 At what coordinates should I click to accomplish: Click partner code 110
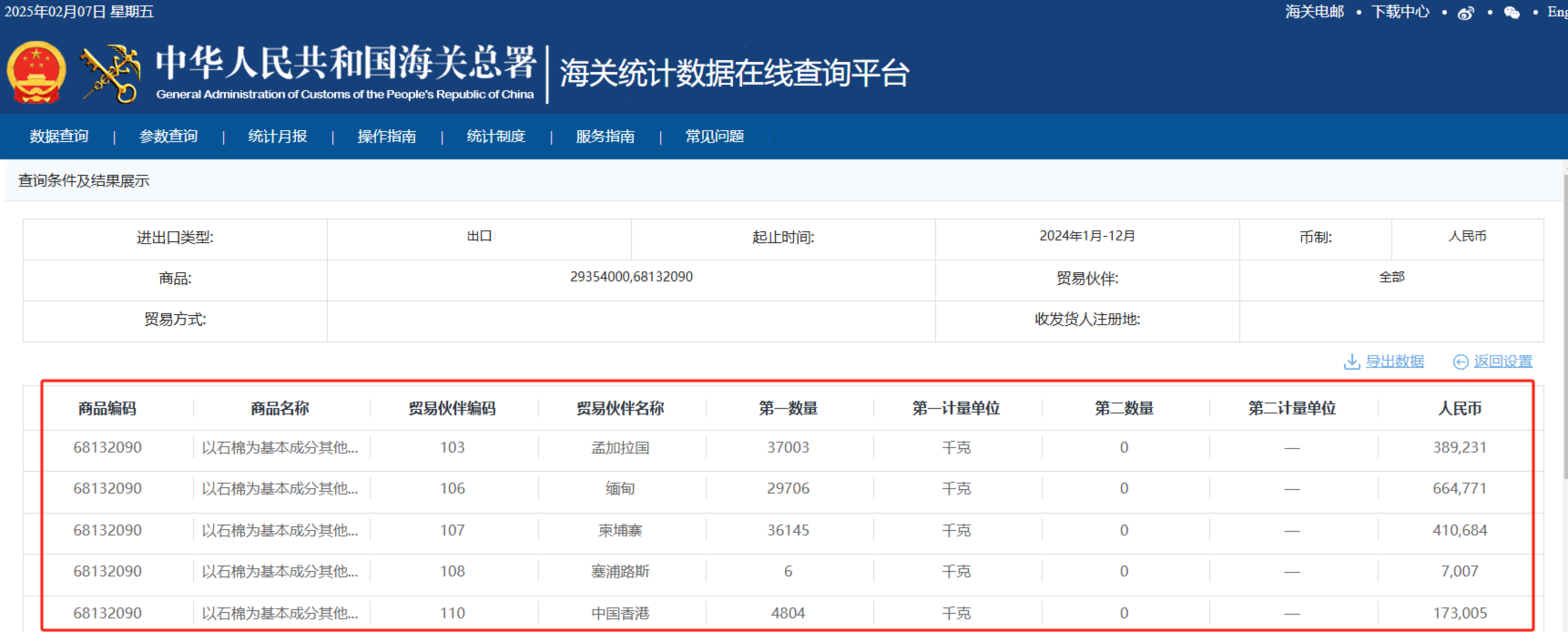coord(453,614)
